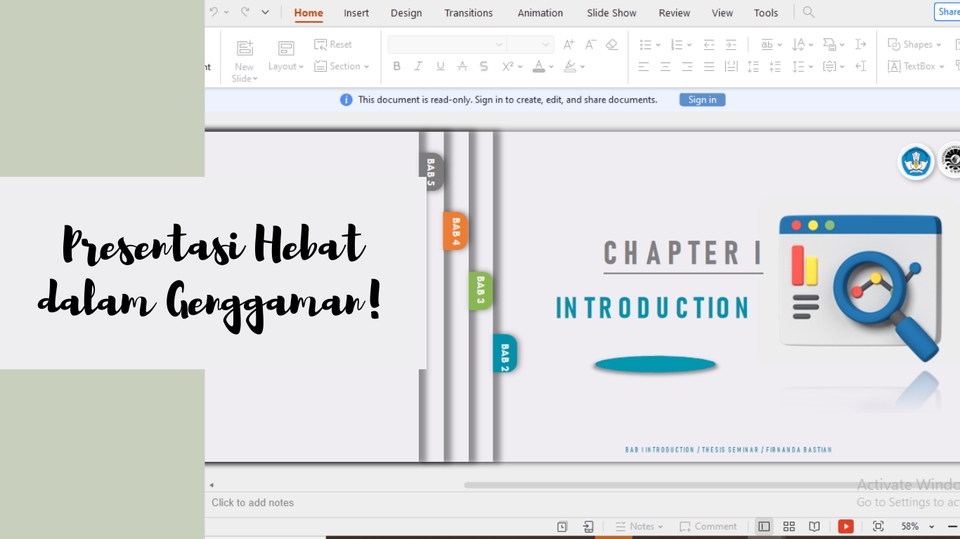The height and width of the screenshot is (539, 960).
Task: Toggle bold formatting
Action: click(x=397, y=67)
